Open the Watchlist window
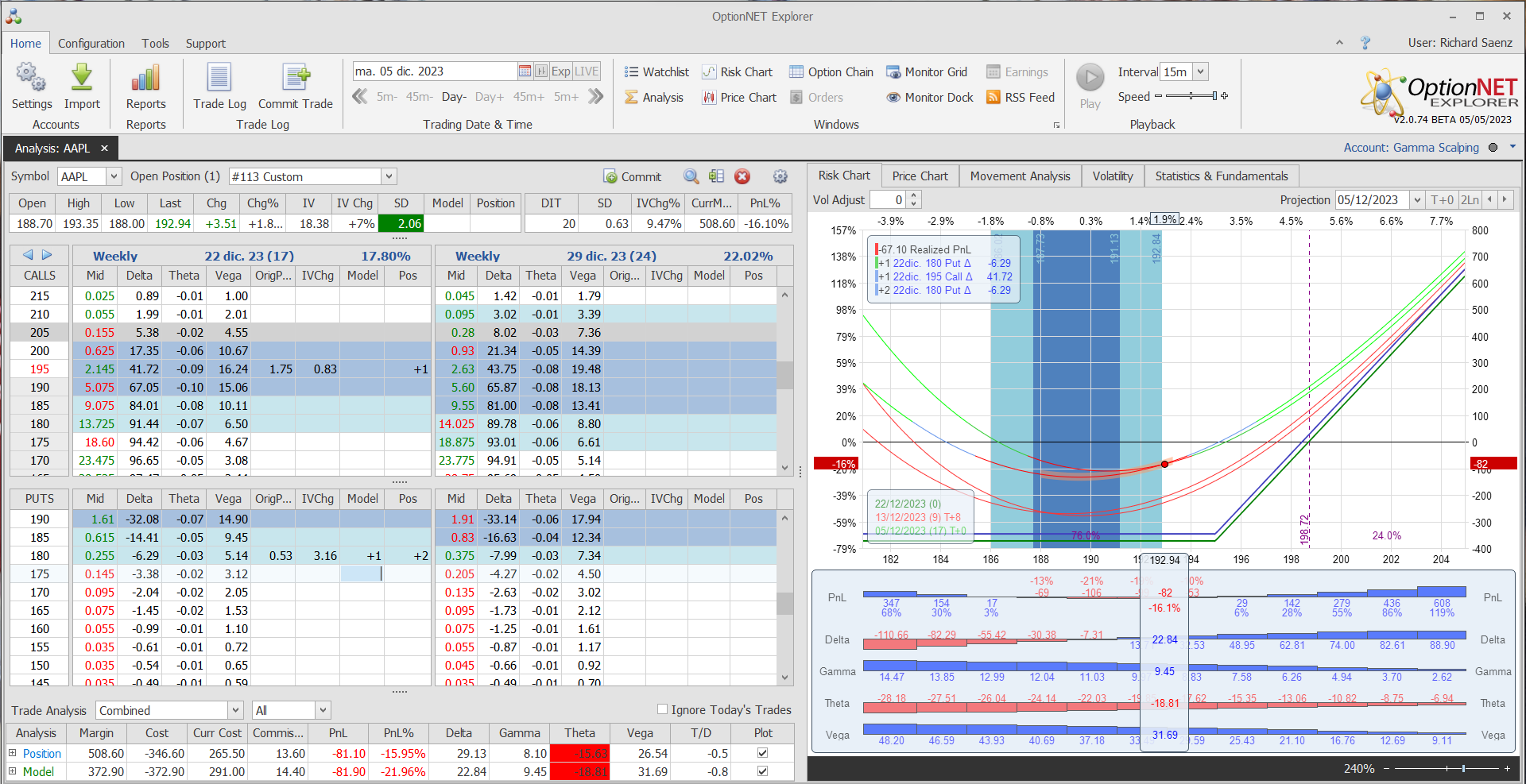 656,72
